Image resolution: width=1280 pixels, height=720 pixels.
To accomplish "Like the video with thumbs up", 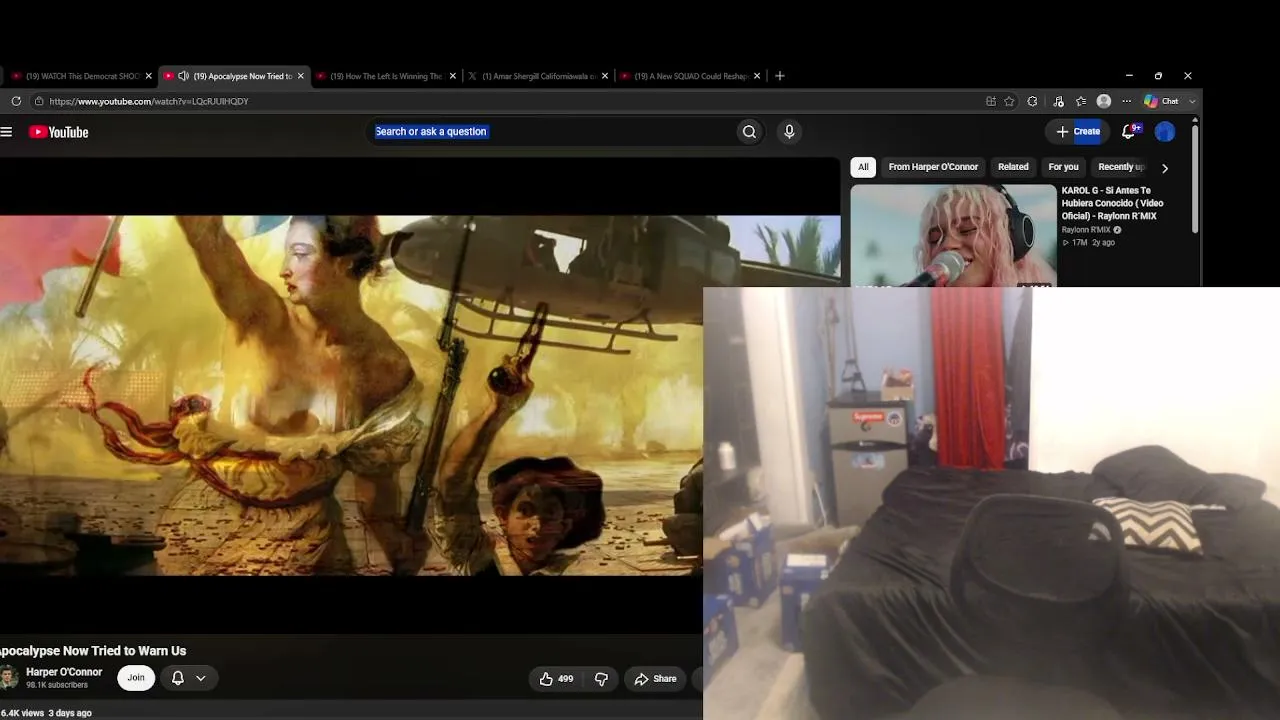I will (556, 679).
